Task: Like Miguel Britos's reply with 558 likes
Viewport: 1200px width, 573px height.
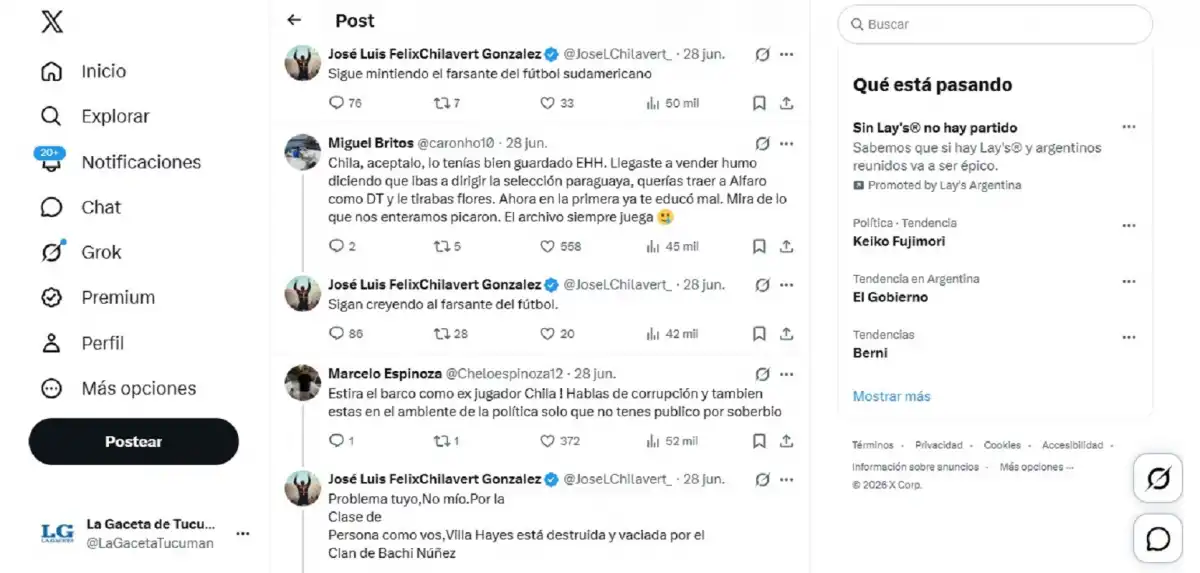Action: [562, 246]
